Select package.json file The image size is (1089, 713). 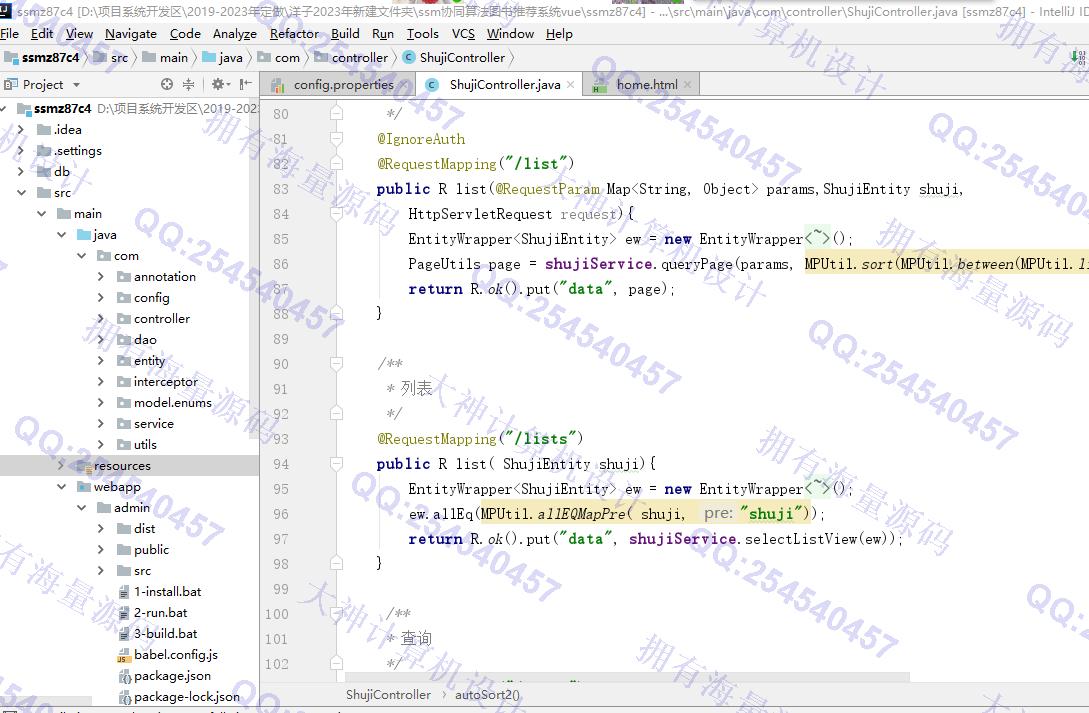click(172, 676)
